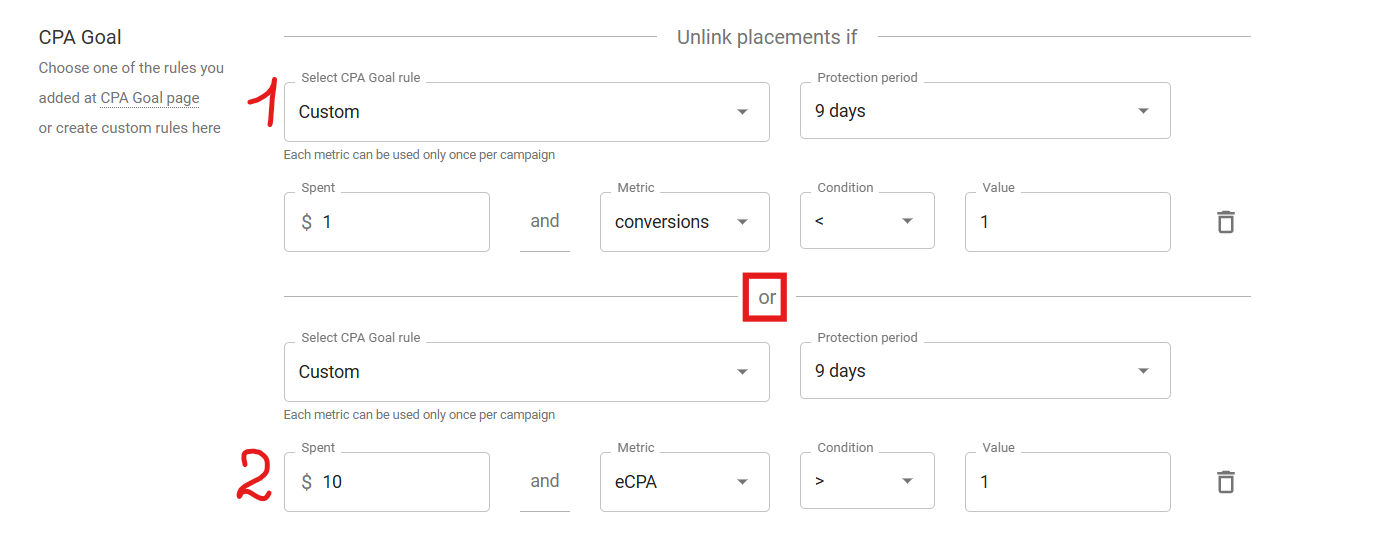The image size is (1373, 546).
Task: Open first Select CPA Goal rule dropdown
Action: (x=526, y=112)
